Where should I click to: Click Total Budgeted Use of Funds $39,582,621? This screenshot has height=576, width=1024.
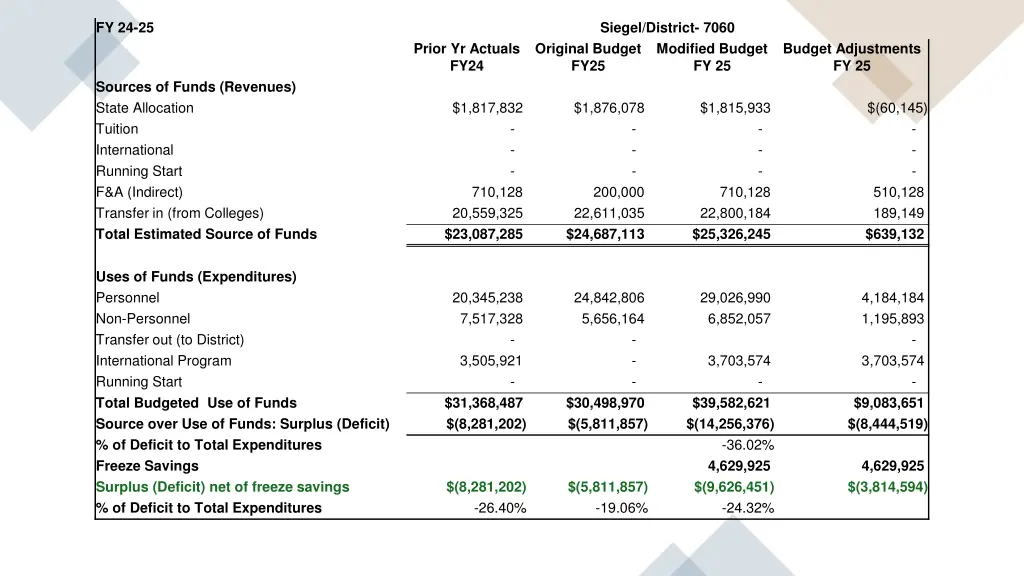pyautogui.click(x=731, y=403)
